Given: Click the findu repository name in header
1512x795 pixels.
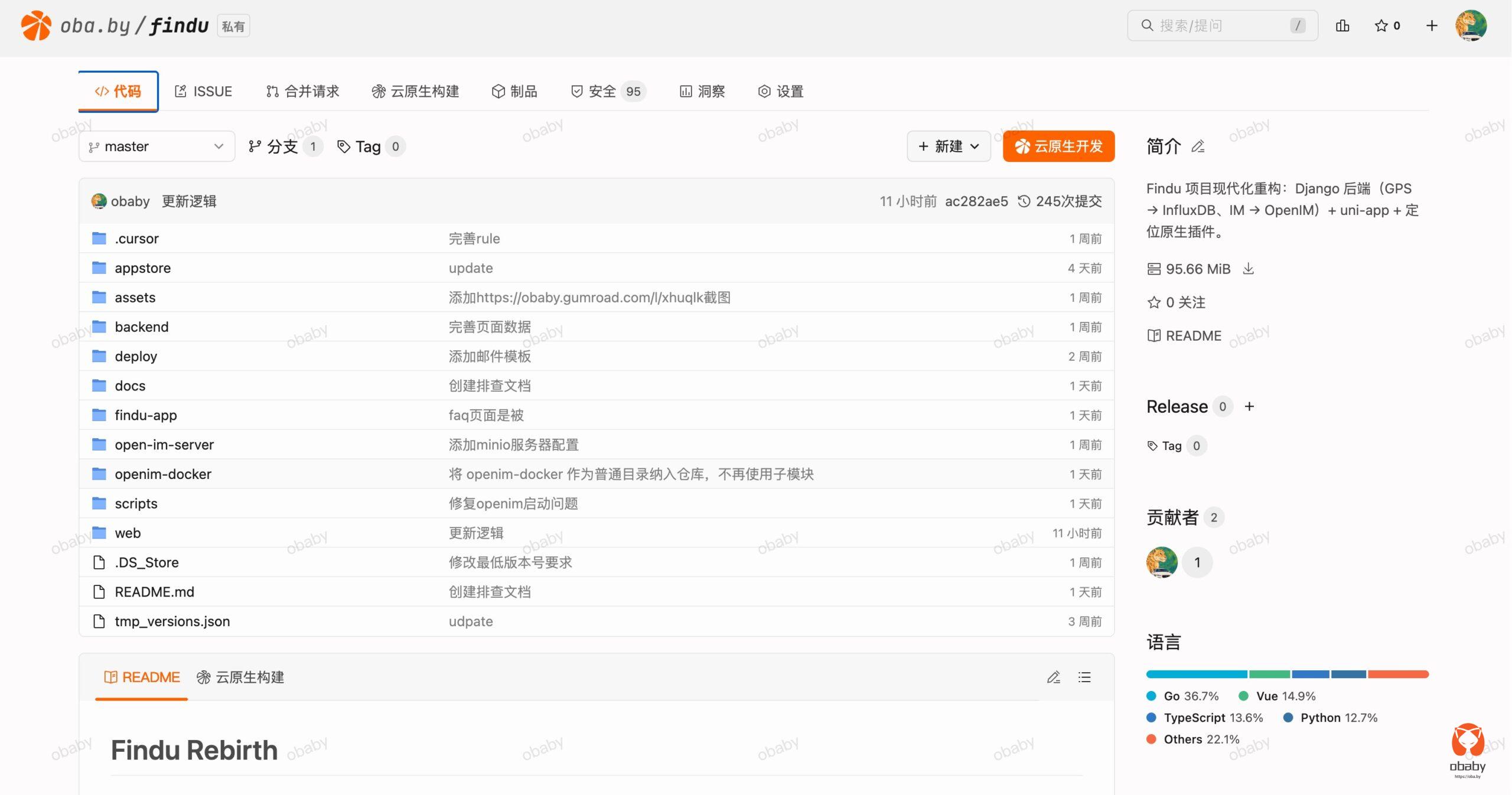Looking at the screenshot, I should tap(179, 26).
